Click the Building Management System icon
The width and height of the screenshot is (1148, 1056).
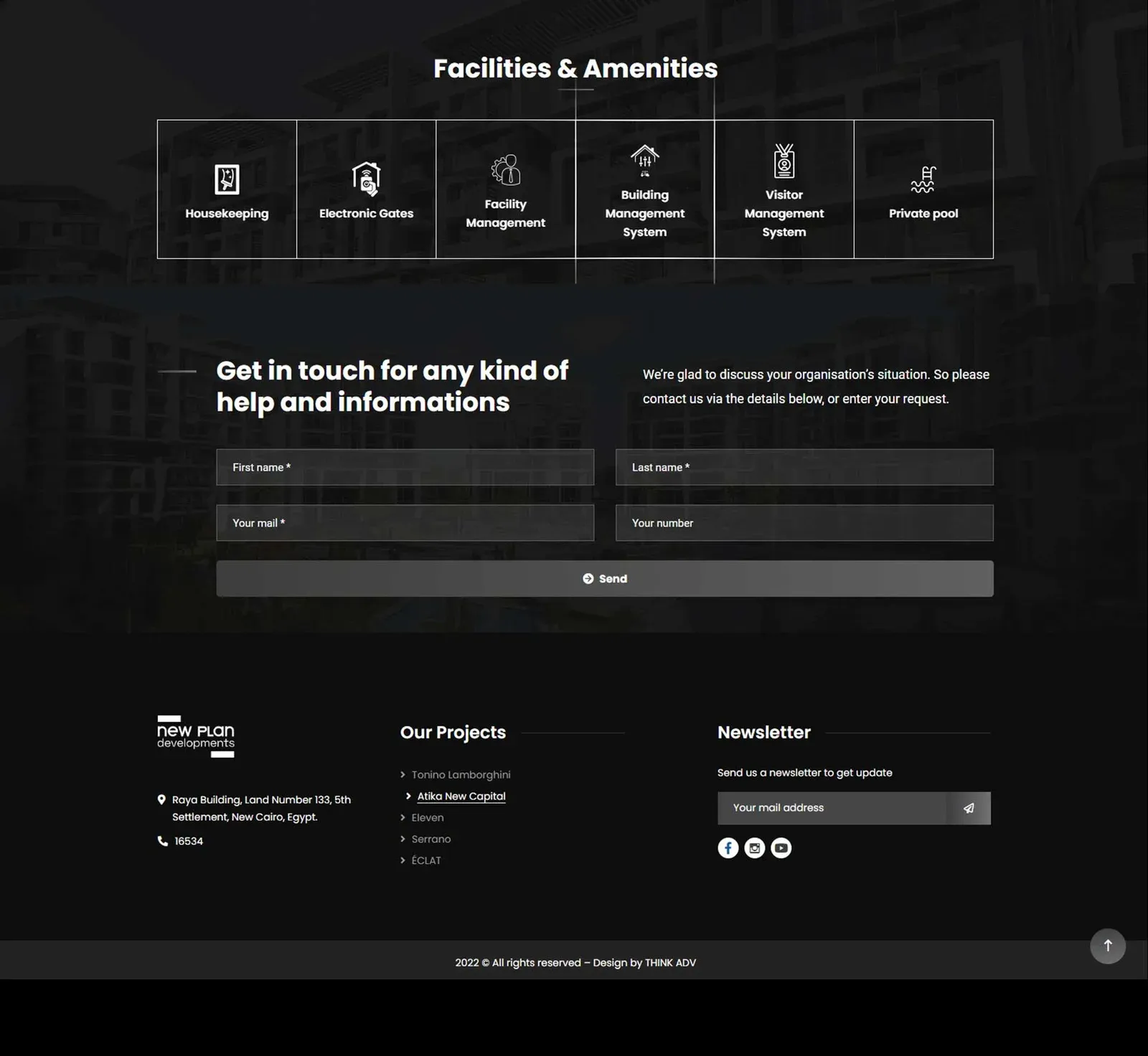pyautogui.click(x=644, y=160)
